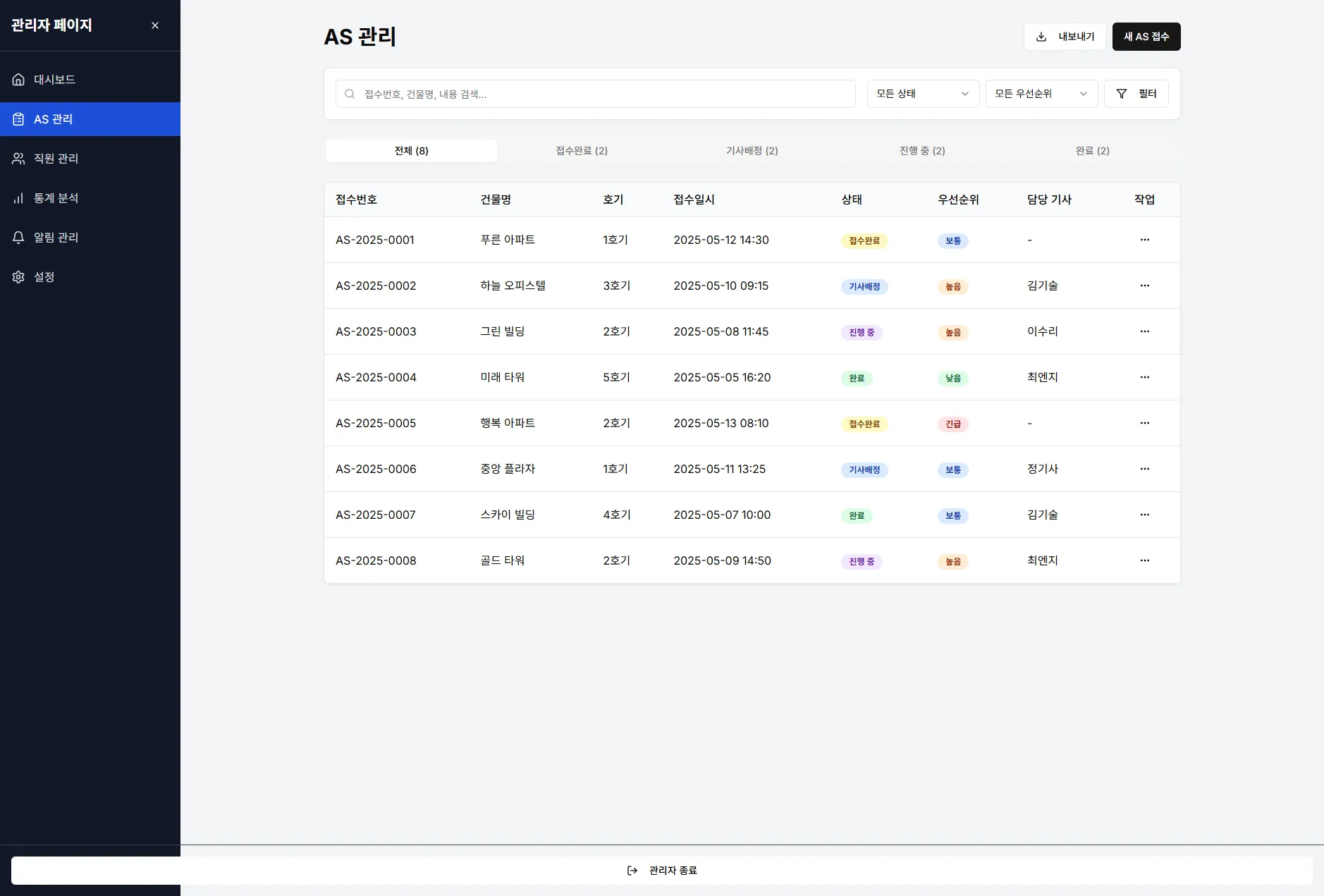Click the 새 AS 접수 button

click(x=1146, y=37)
